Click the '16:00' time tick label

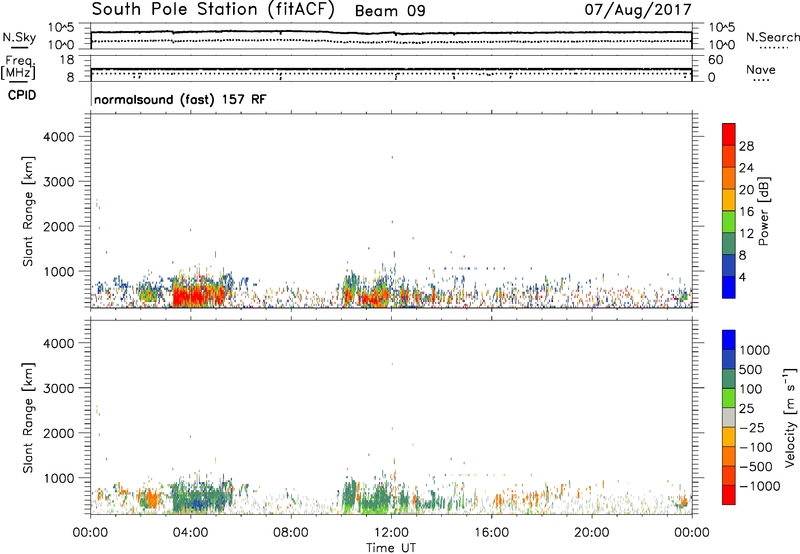(x=491, y=533)
